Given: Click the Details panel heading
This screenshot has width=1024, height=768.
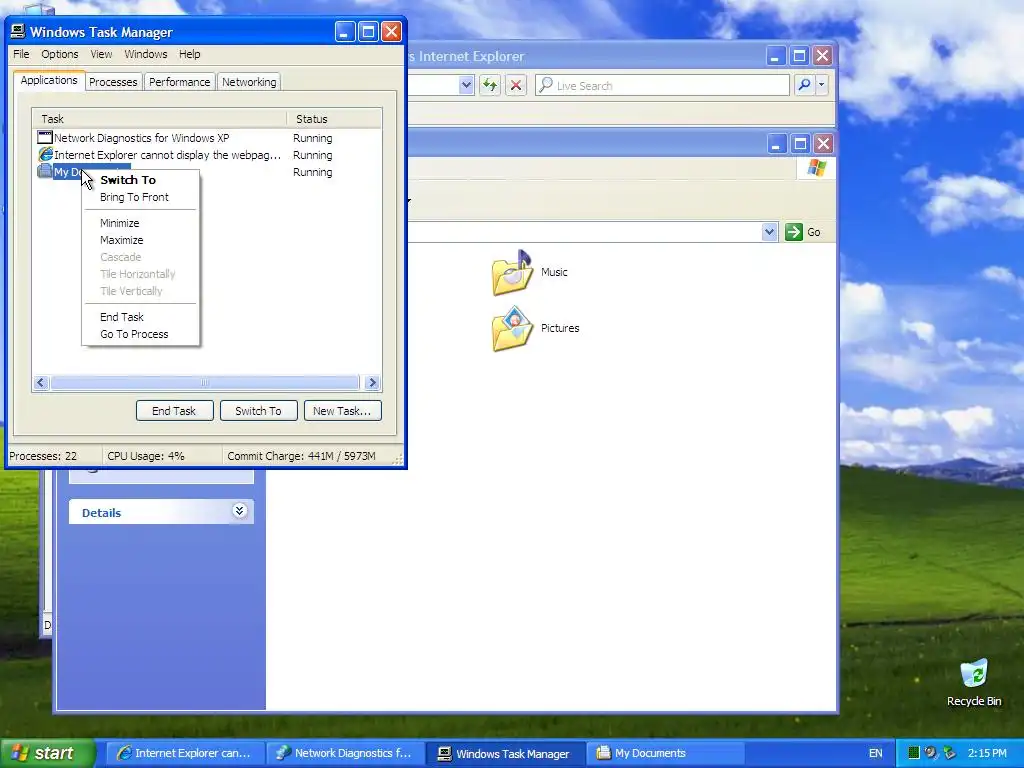Looking at the screenshot, I should point(101,513).
